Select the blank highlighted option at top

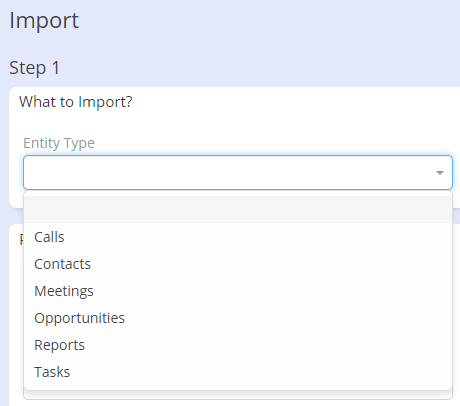pyautogui.click(x=238, y=210)
